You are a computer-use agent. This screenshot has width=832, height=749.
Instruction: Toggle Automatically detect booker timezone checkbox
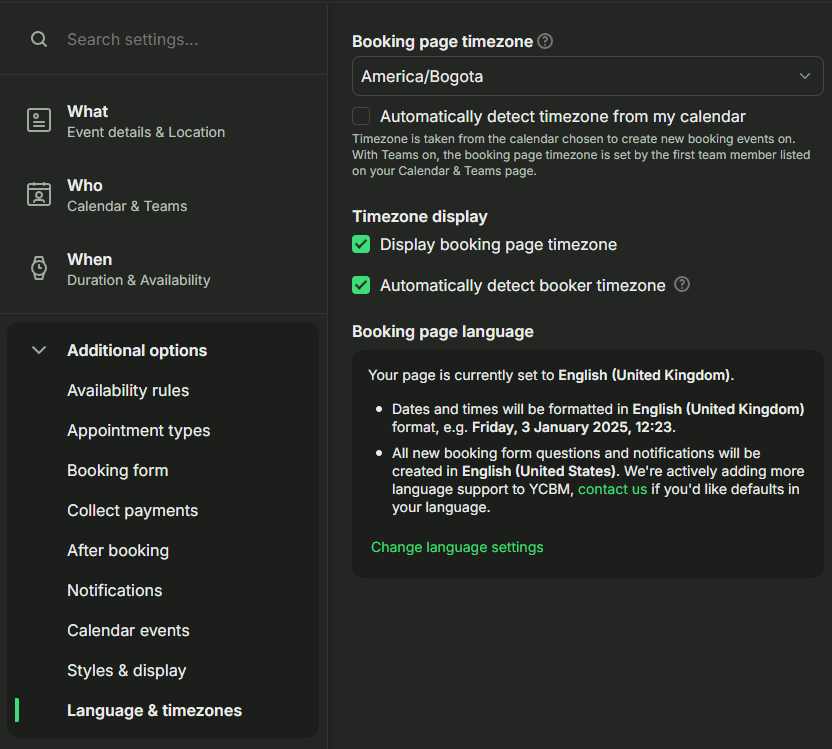click(x=361, y=285)
